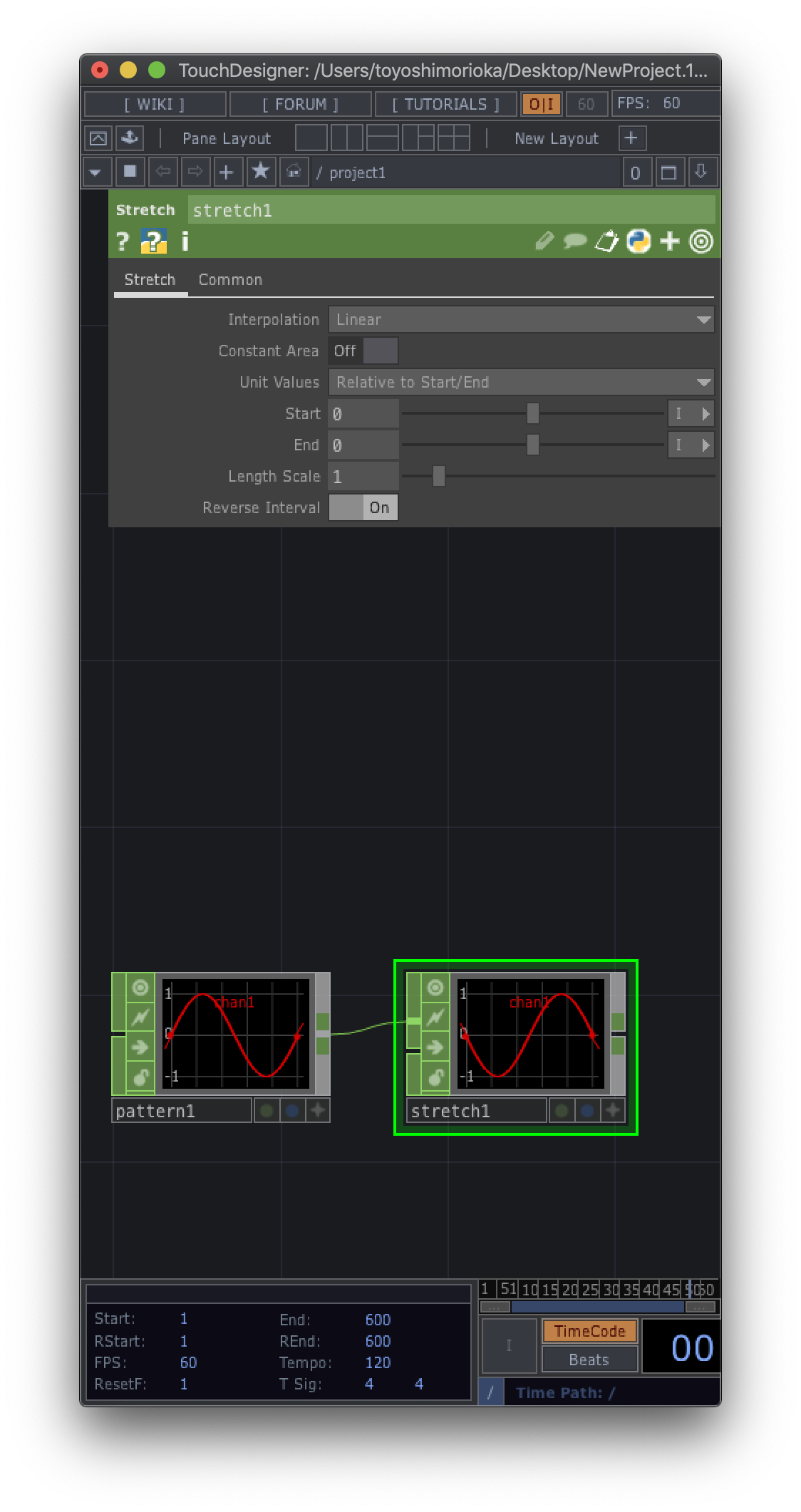Toggle the O|I realtime button
Image resolution: width=801 pixels, height=1512 pixels.
click(x=542, y=104)
